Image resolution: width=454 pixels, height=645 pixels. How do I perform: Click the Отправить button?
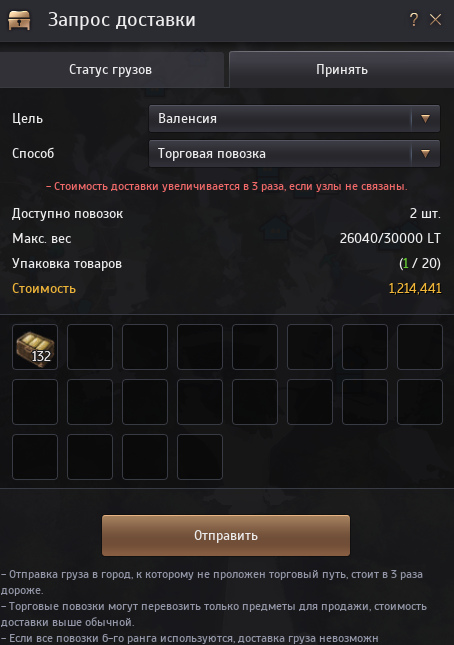(226, 536)
